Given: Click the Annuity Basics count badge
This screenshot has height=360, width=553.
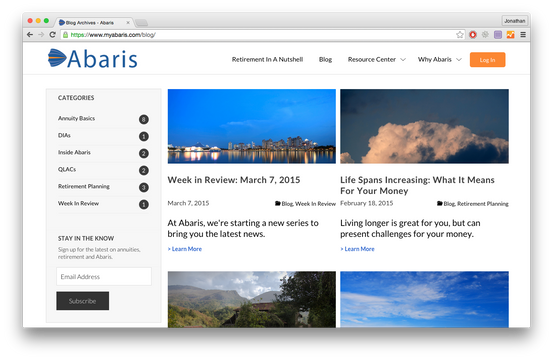Looking at the screenshot, I should (x=144, y=120).
